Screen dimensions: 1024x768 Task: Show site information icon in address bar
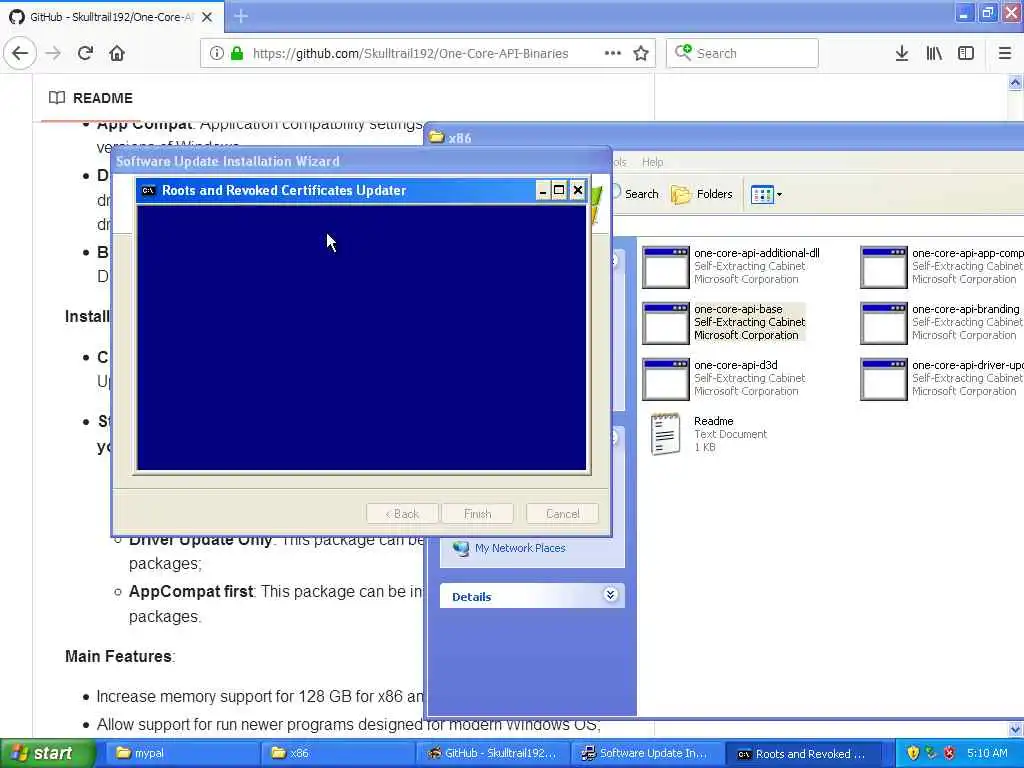pos(216,53)
